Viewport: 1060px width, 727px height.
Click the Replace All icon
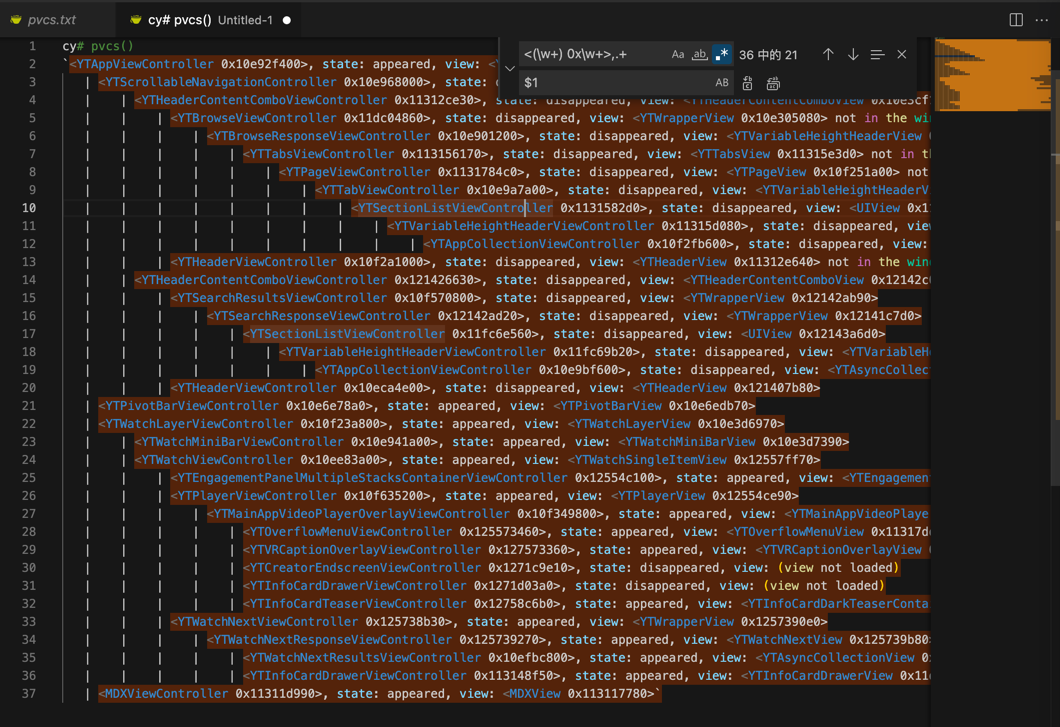pos(773,83)
